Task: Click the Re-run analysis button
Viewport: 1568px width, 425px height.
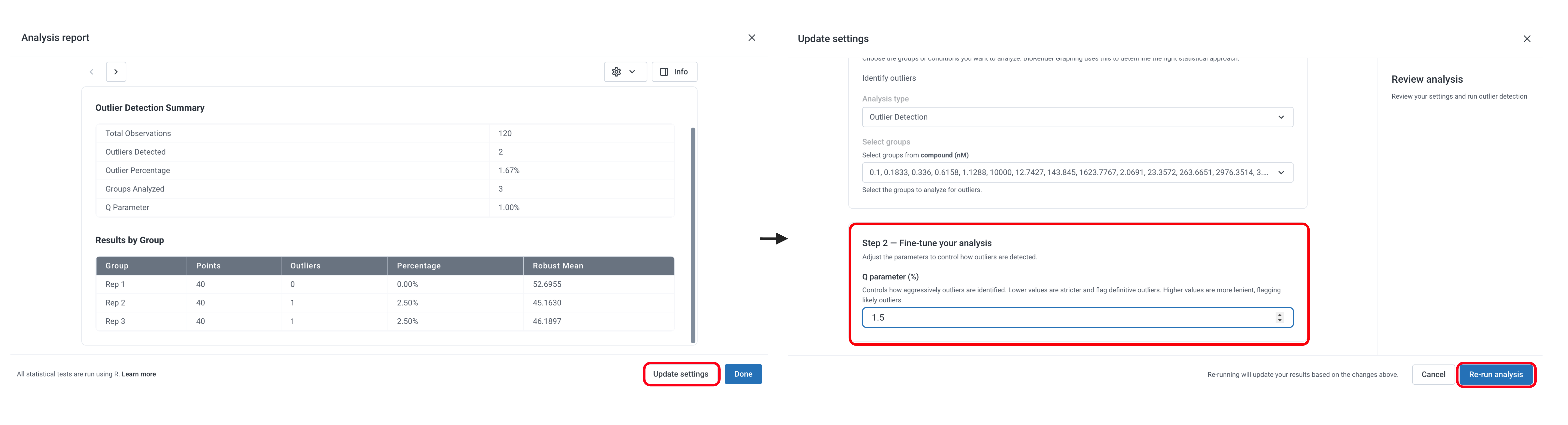Action: [1496, 375]
